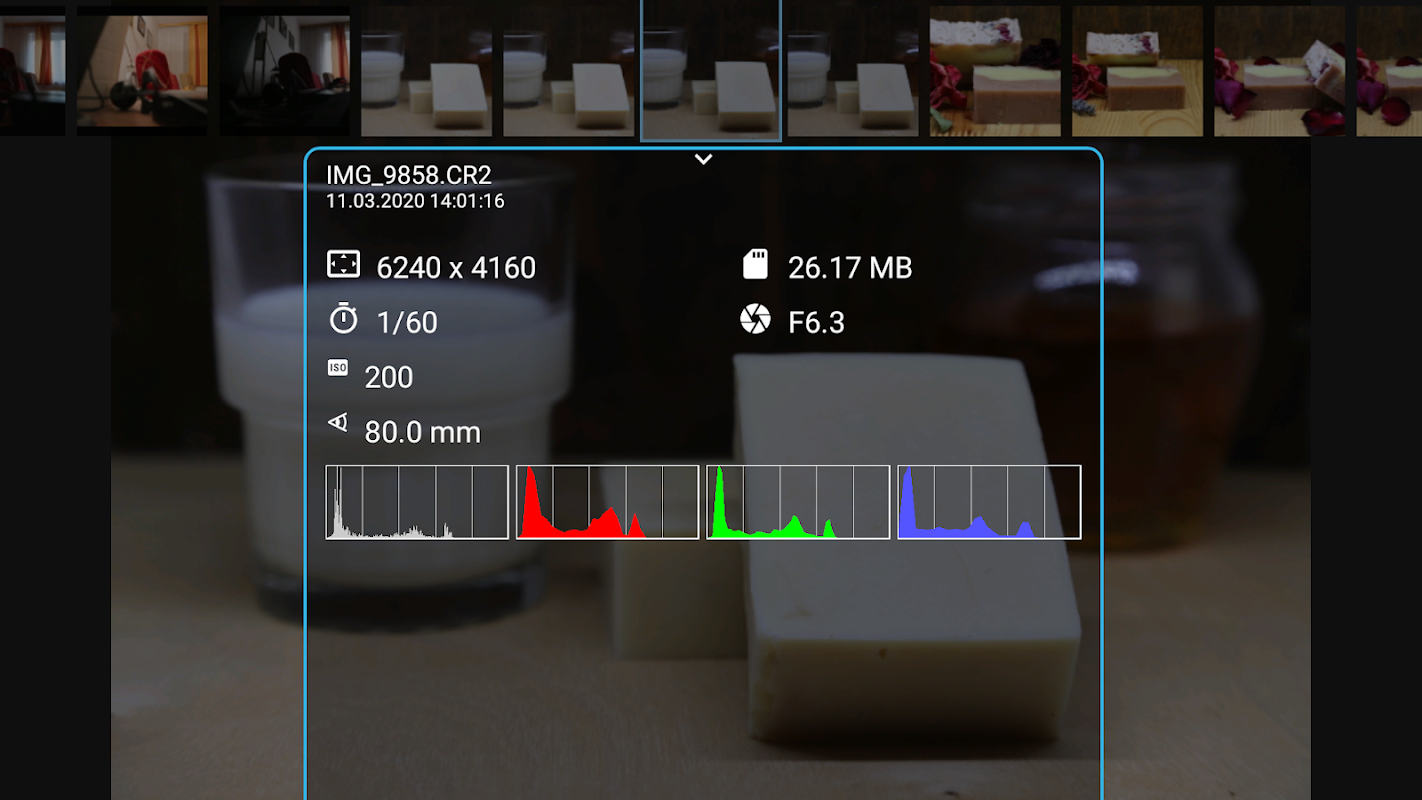Open the second rose soap thumbnail
Image resolution: width=1422 pixels, height=800 pixels.
[x=1137, y=71]
